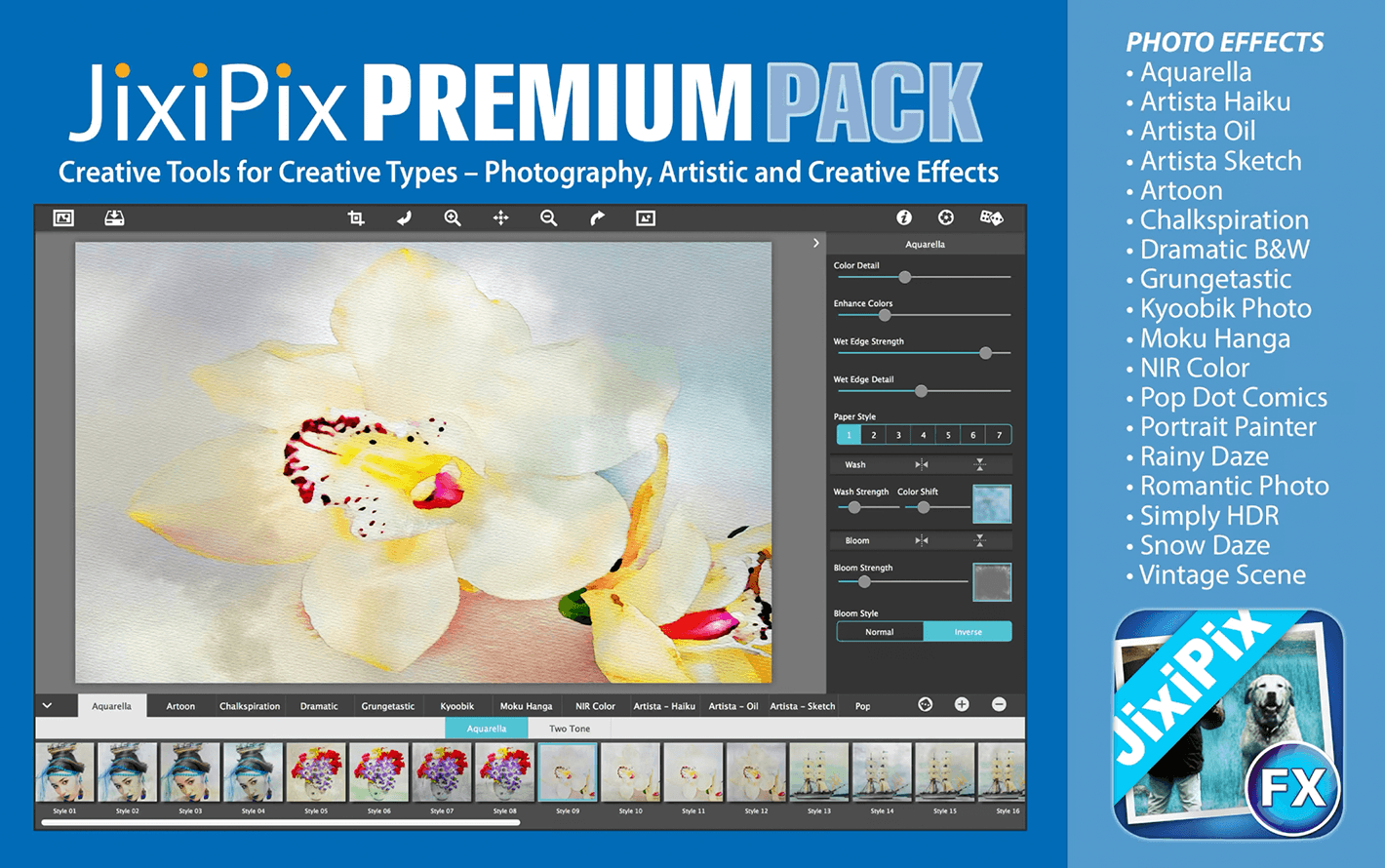Click the gray Bloom texture swatch
The height and width of the screenshot is (868, 1385).
[x=992, y=582]
